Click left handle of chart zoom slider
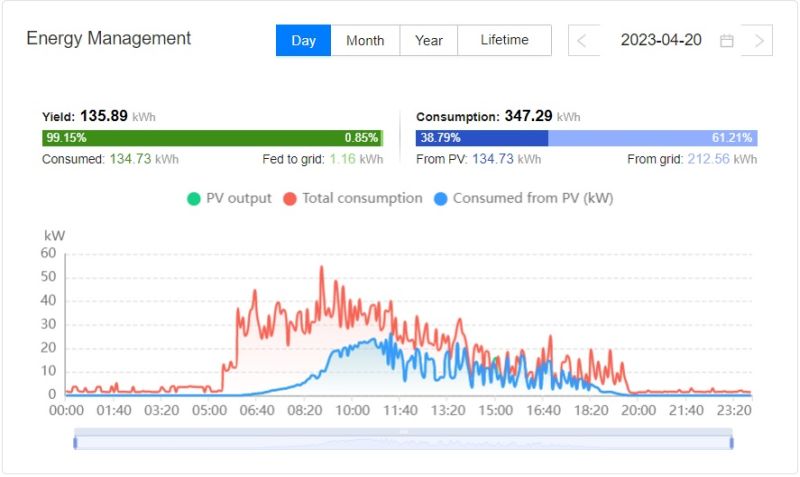Image resolution: width=800 pixels, height=477 pixels. tap(75, 442)
